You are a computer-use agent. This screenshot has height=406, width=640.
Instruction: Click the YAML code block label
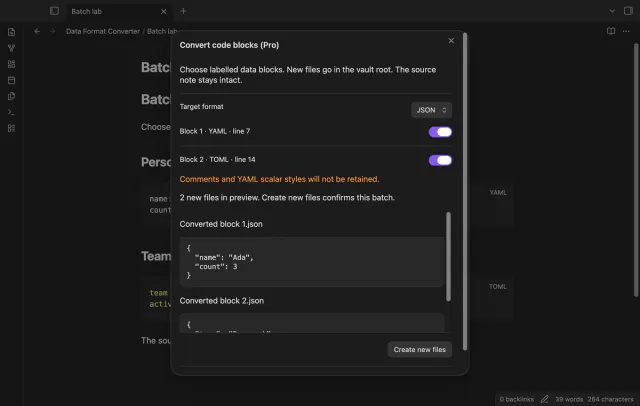(x=498, y=193)
